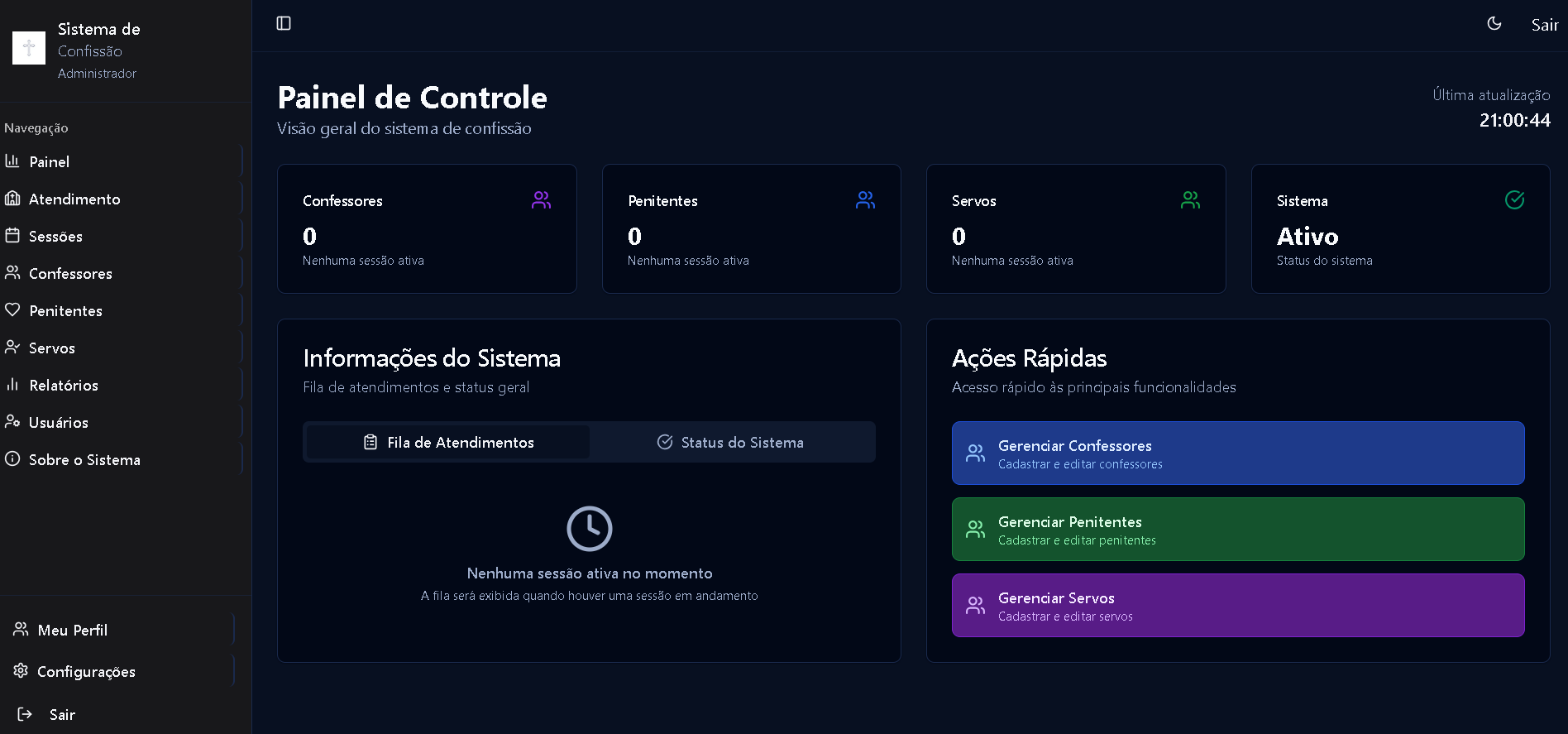Toggle the sidebar collapse icon
The image size is (1568, 734).
[x=284, y=23]
